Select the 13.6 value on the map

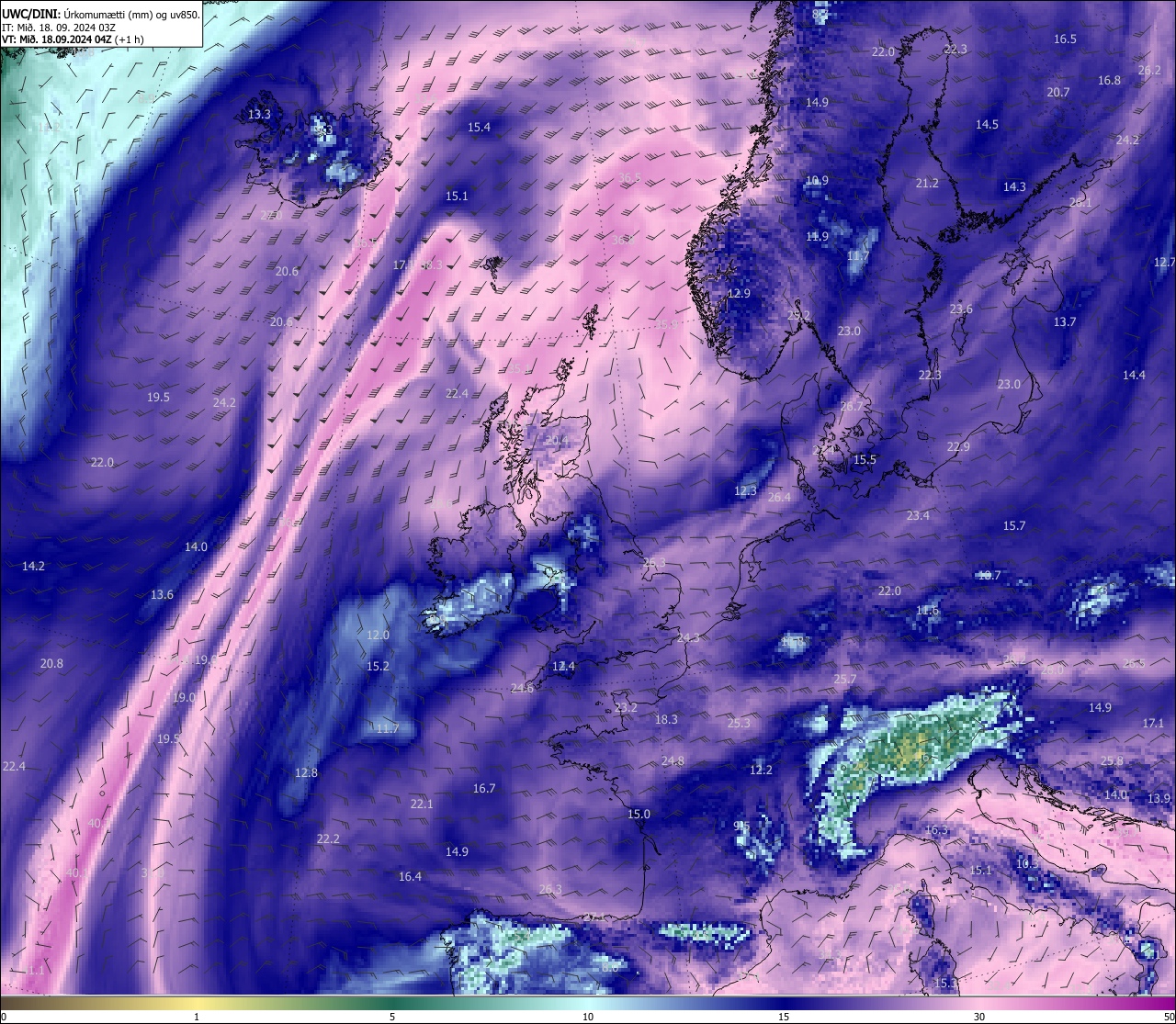[162, 595]
